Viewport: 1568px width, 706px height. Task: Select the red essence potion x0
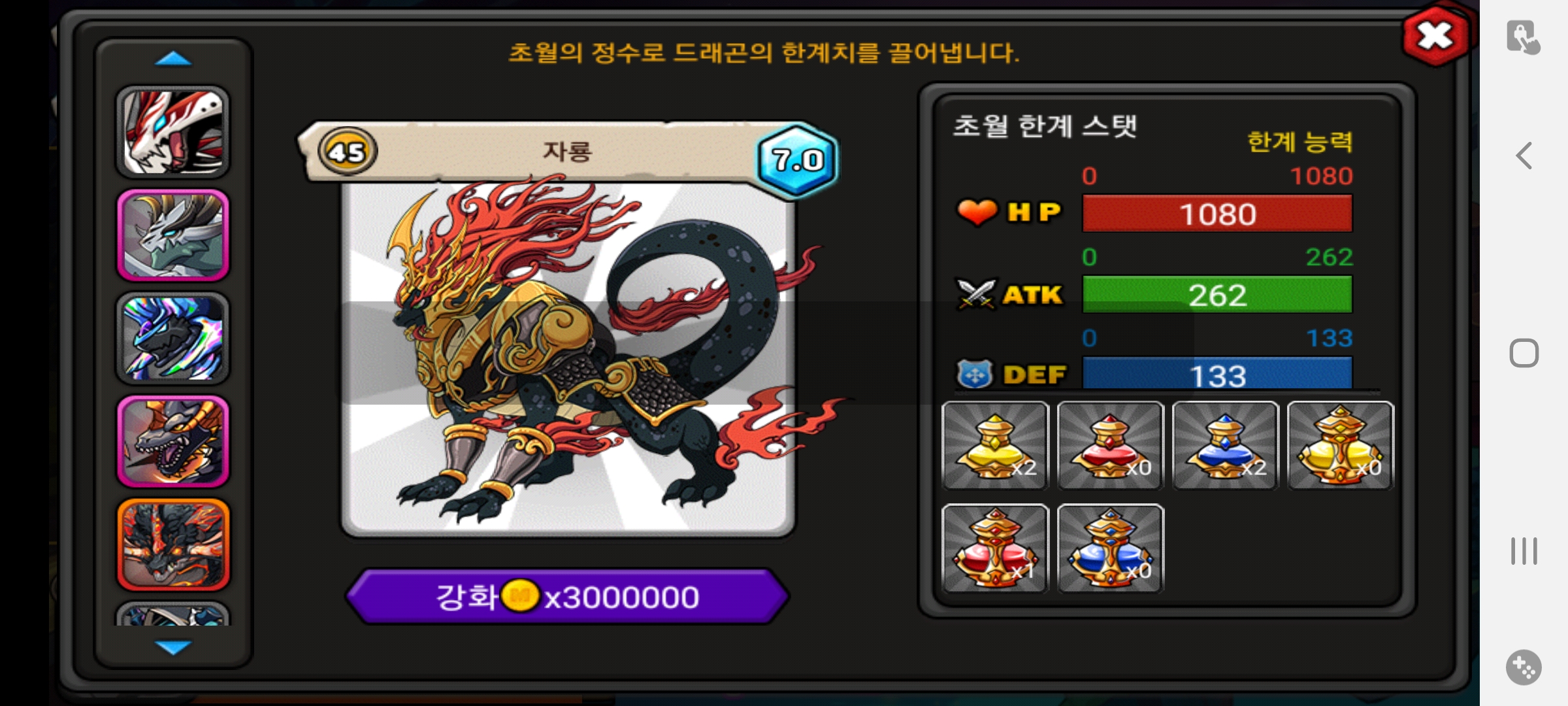pos(1110,445)
